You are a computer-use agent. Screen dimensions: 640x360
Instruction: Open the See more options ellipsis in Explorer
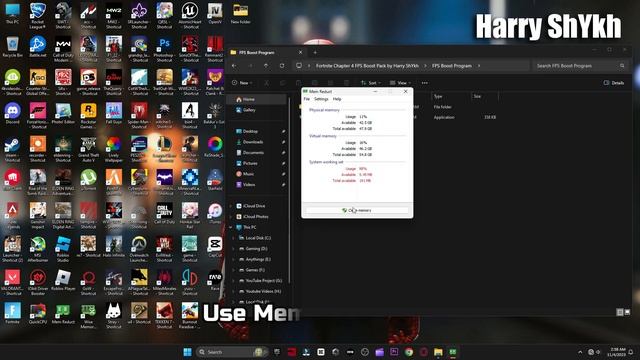click(x=424, y=83)
